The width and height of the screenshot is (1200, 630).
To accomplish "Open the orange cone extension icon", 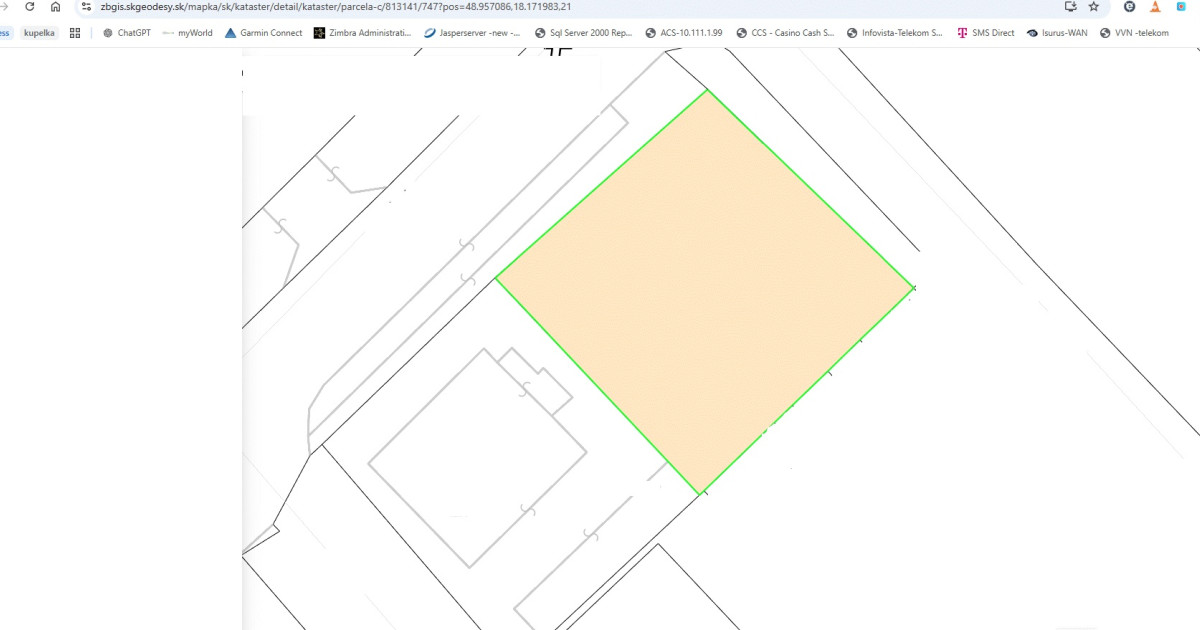I will coord(1156,6).
